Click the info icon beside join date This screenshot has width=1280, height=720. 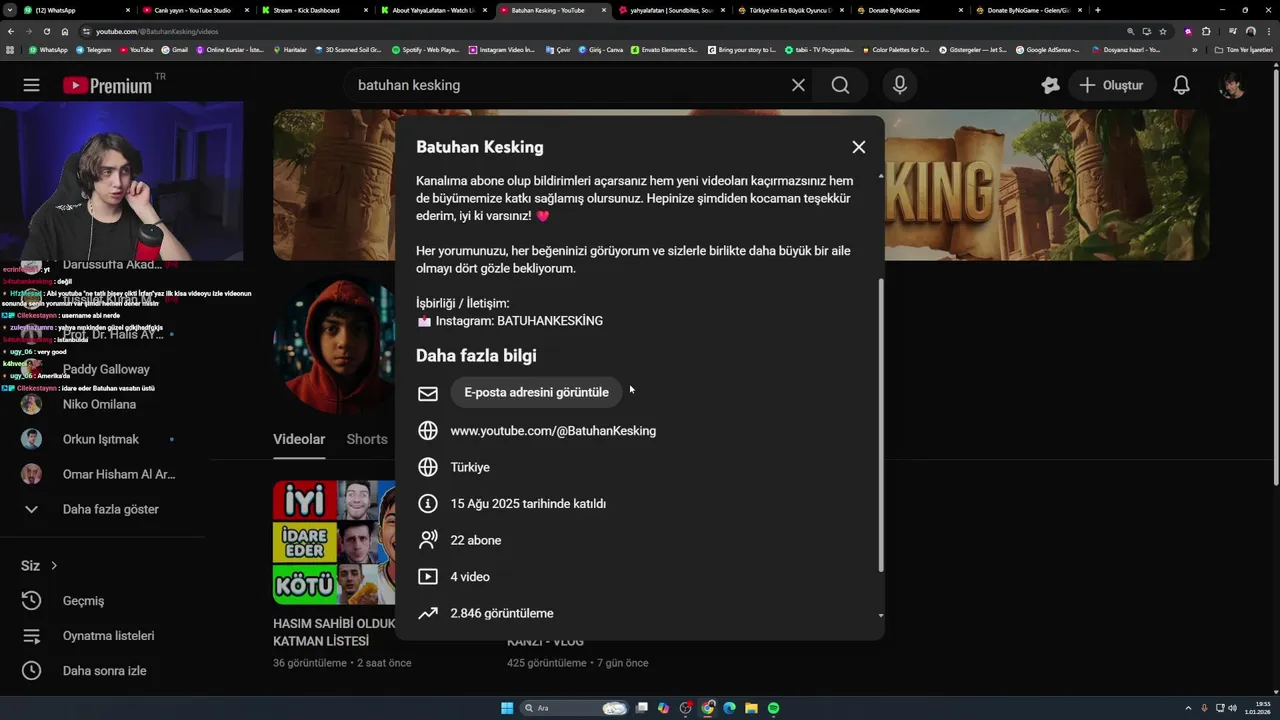(x=428, y=503)
